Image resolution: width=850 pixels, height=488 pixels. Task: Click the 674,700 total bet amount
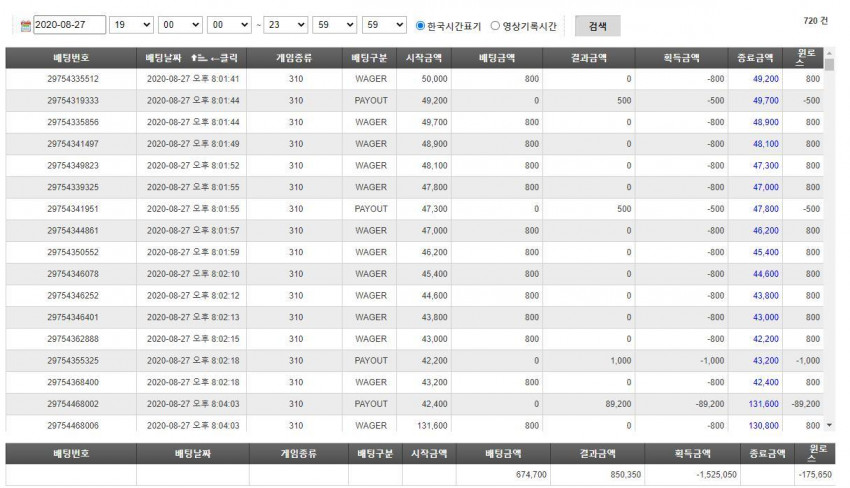[x=531, y=474]
